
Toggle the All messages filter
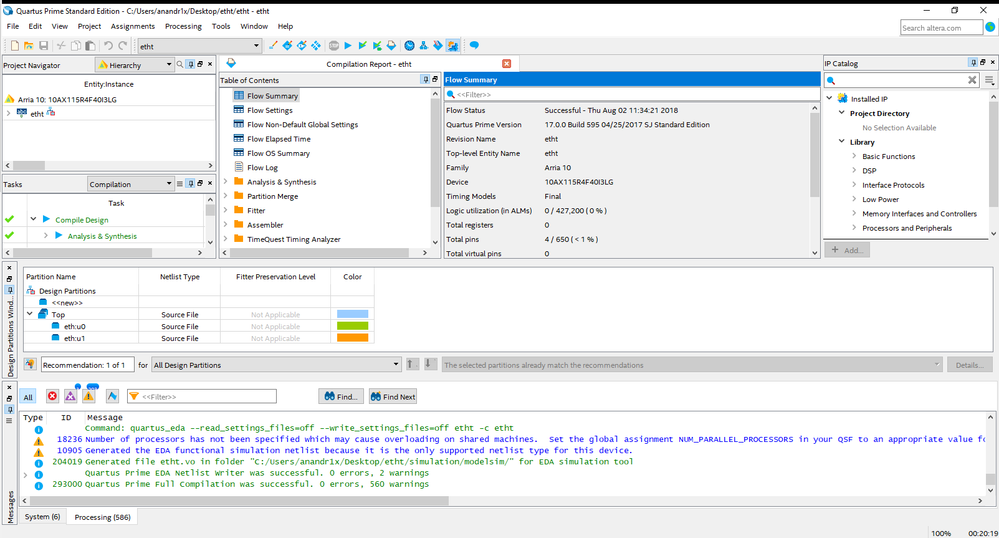(x=28, y=397)
